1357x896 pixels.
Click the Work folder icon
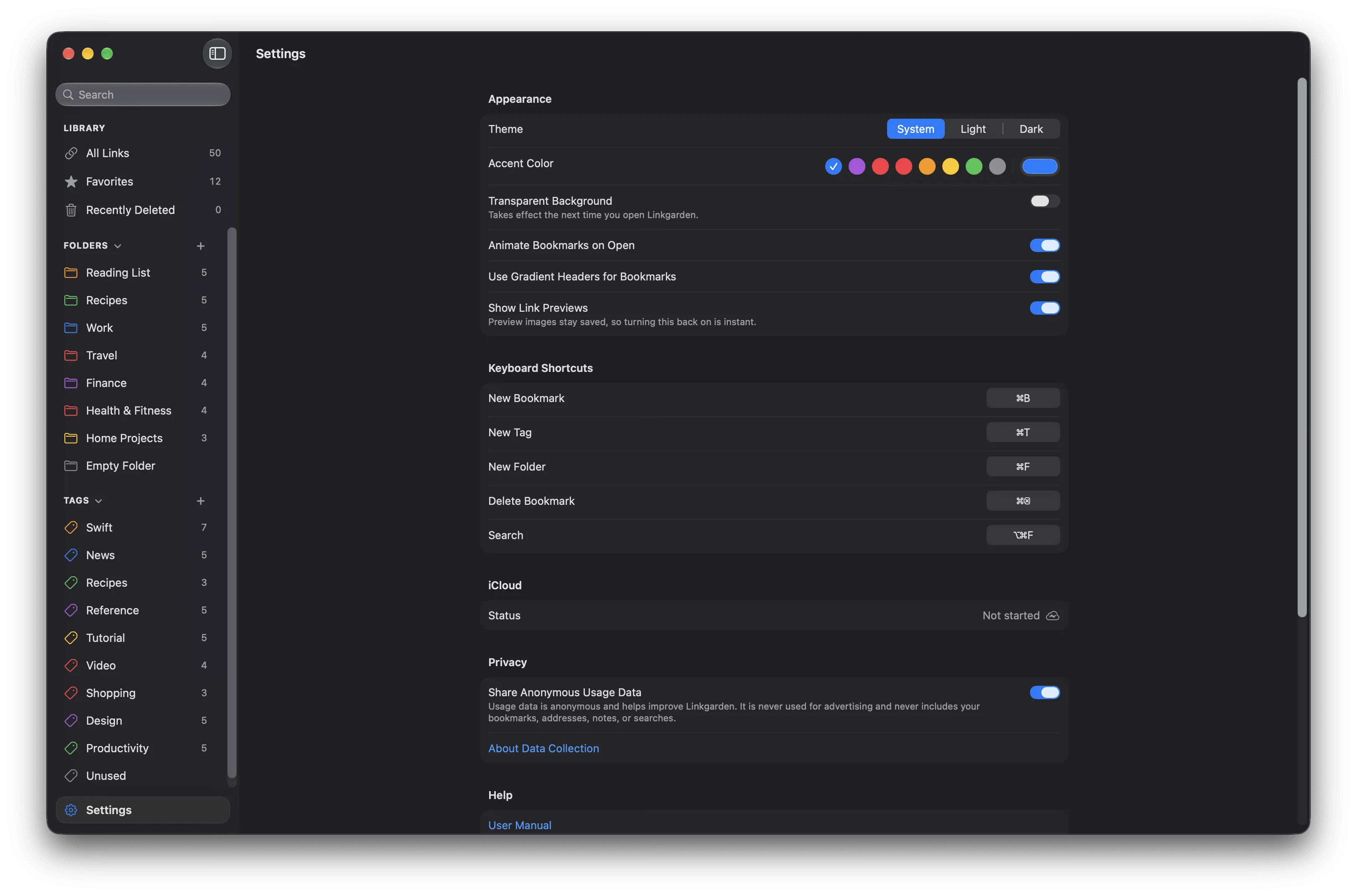71,328
